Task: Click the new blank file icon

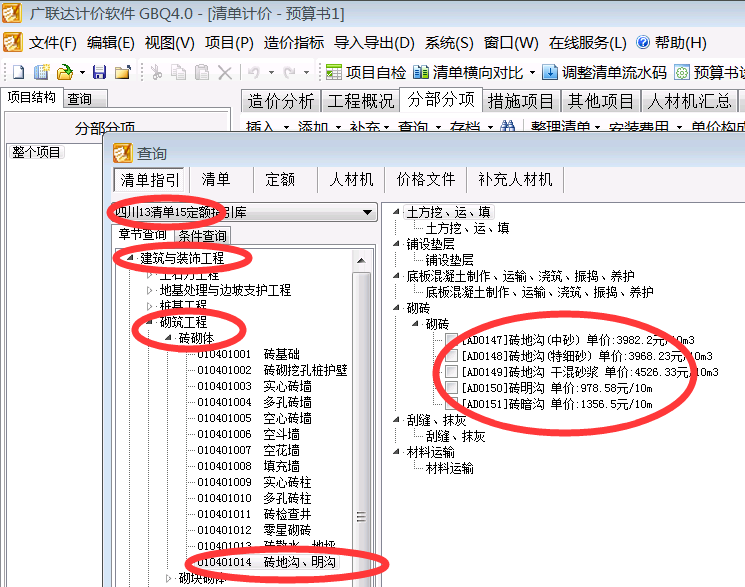Action: point(19,72)
